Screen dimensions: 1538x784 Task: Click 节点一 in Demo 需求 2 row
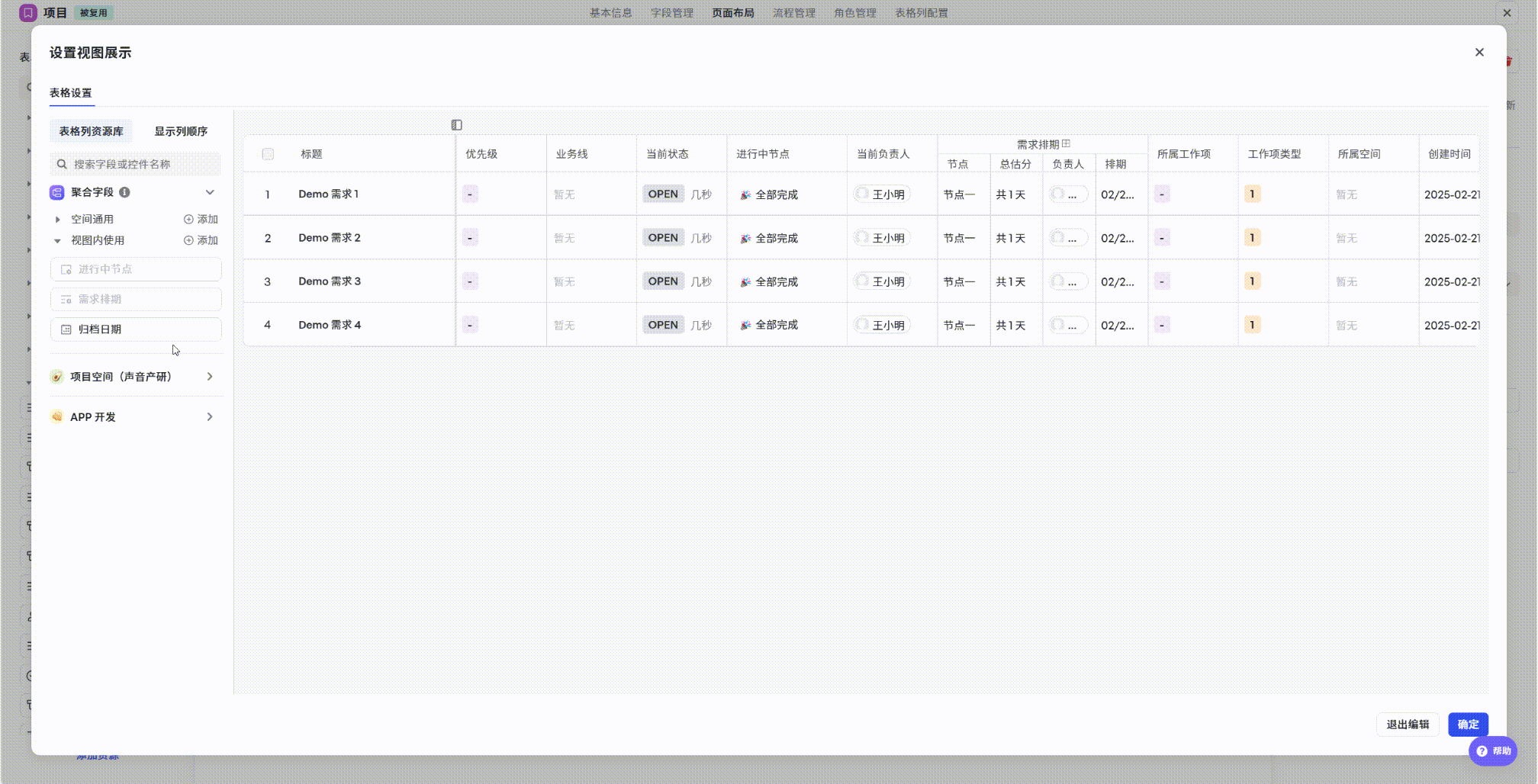pyautogui.click(x=959, y=238)
